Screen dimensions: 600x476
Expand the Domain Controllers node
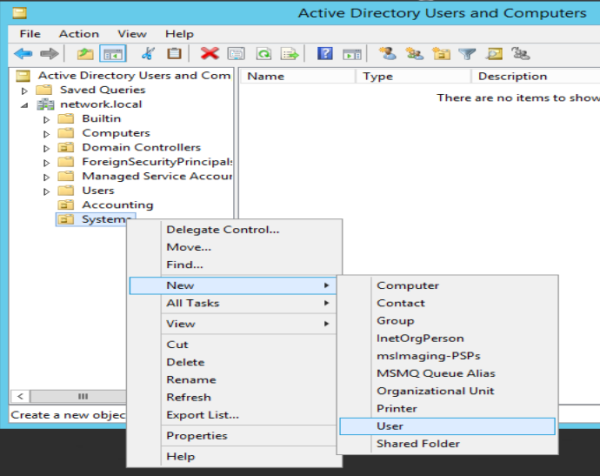point(46,148)
